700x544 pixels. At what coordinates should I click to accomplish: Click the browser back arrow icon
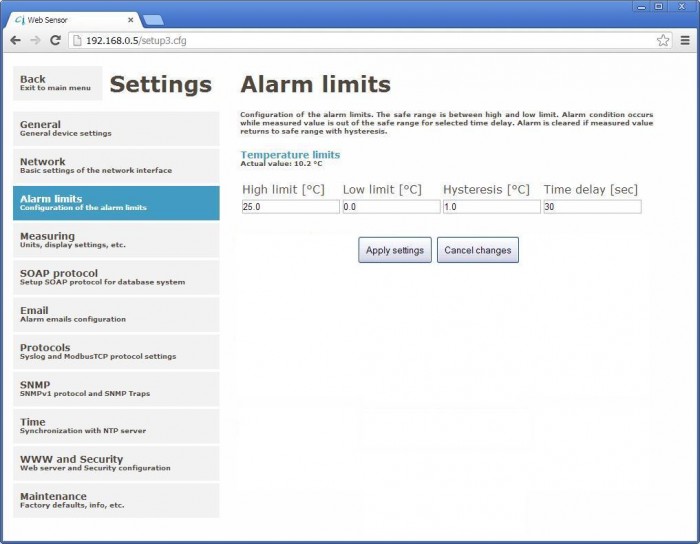(15, 40)
